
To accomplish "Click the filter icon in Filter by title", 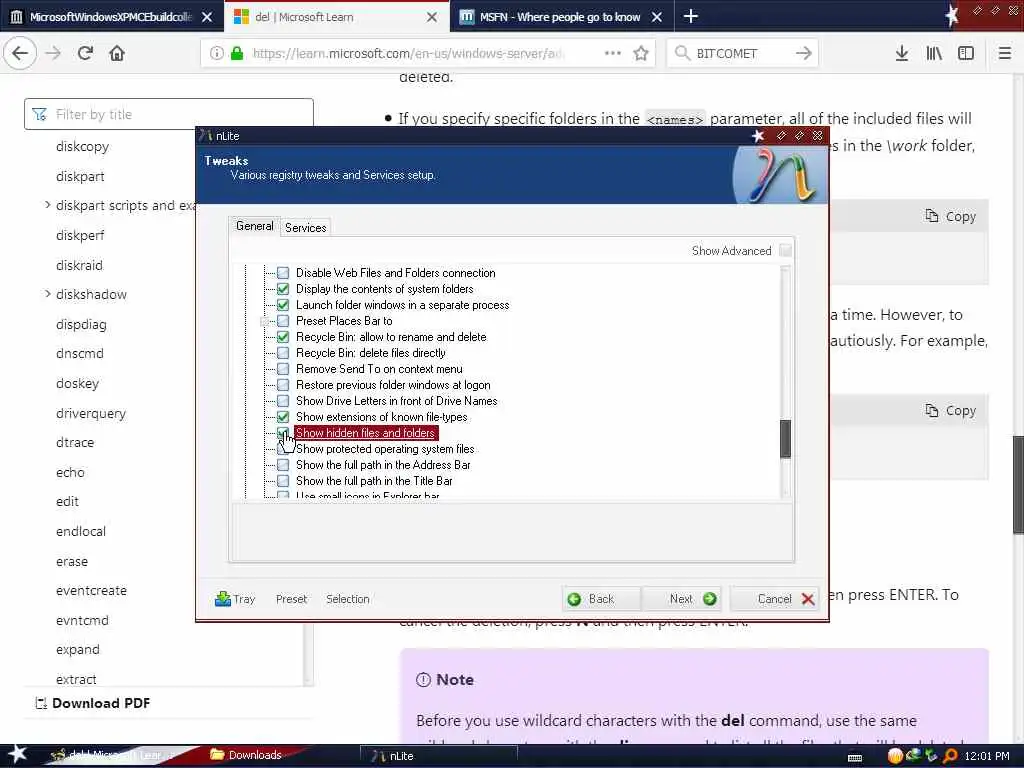I will (39, 114).
